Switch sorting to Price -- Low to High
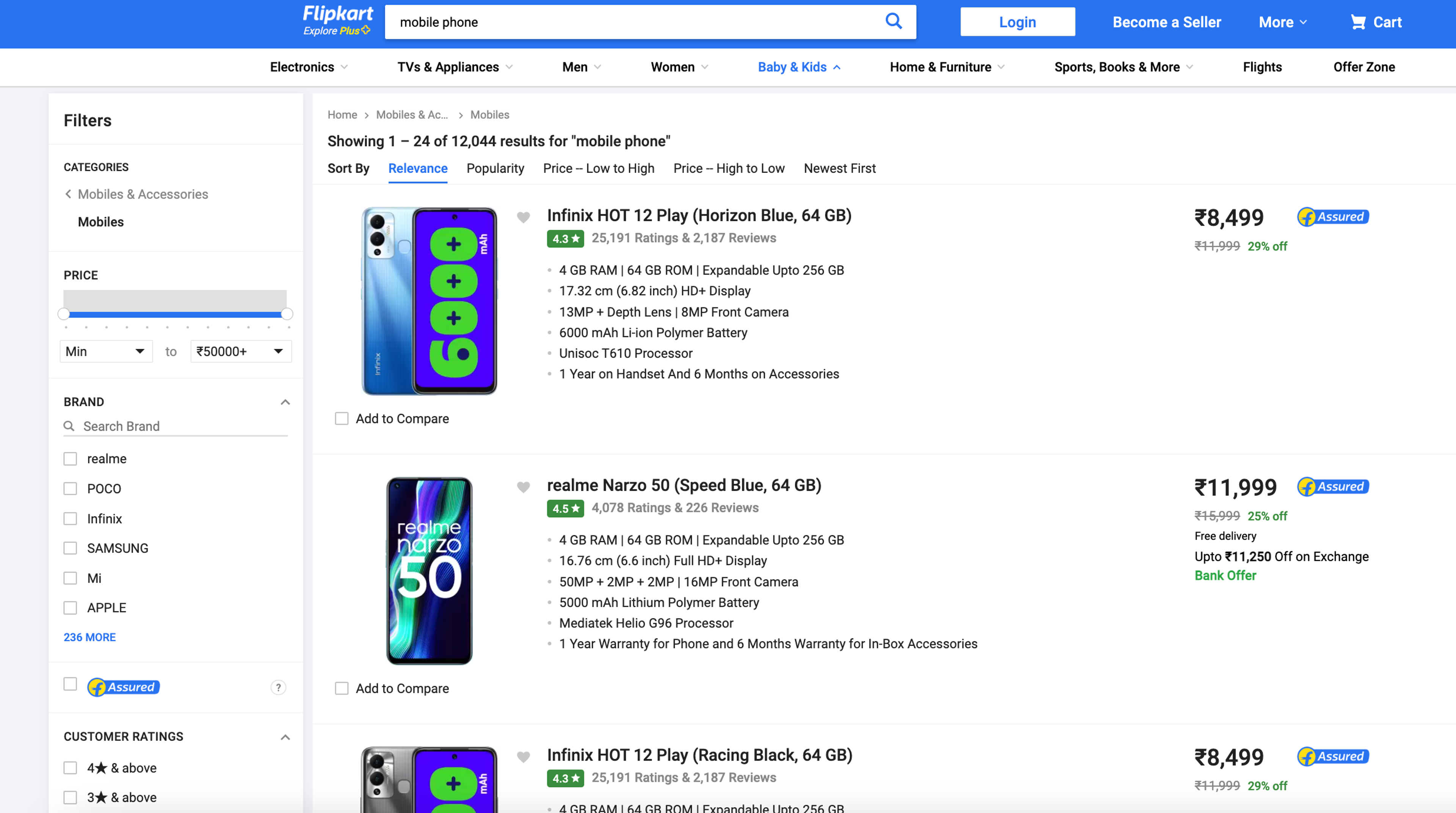Image resolution: width=1456 pixels, height=813 pixels. (598, 168)
